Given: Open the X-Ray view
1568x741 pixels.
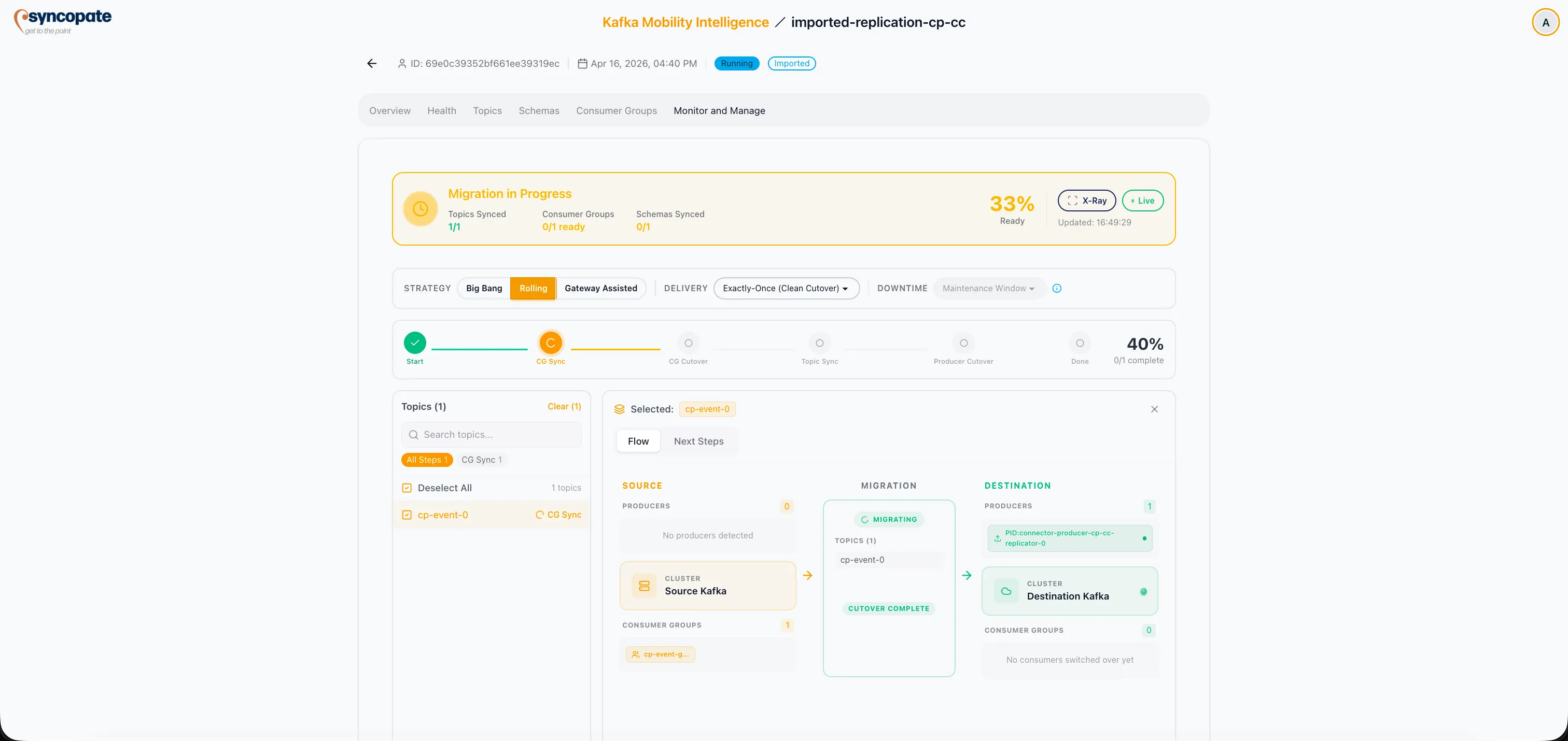Looking at the screenshot, I should pyautogui.click(x=1087, y=200).
